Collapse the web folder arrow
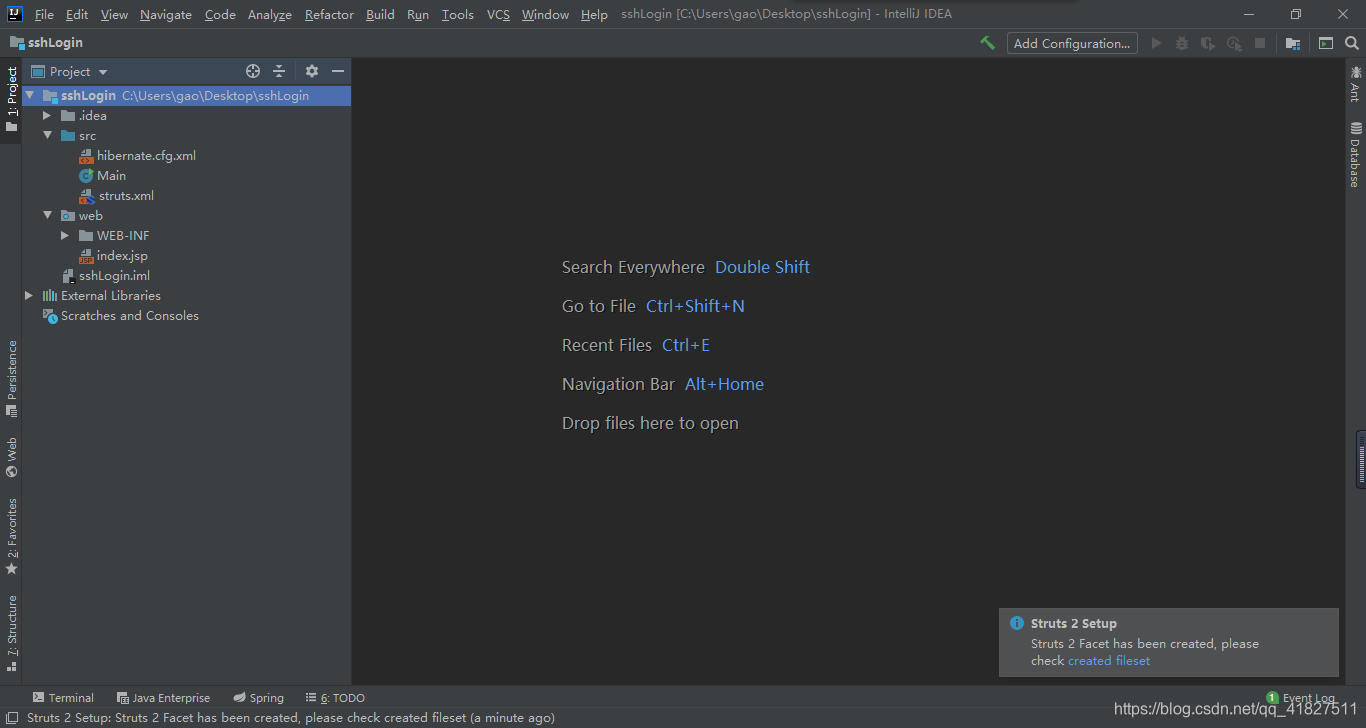 tap(47, 215)
